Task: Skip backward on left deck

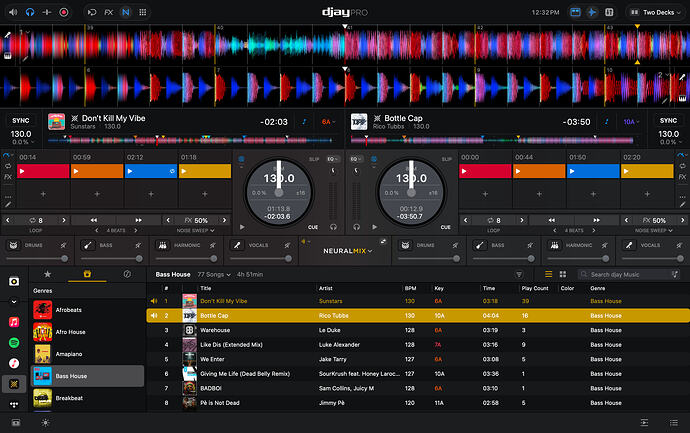Action: point(94,220)
